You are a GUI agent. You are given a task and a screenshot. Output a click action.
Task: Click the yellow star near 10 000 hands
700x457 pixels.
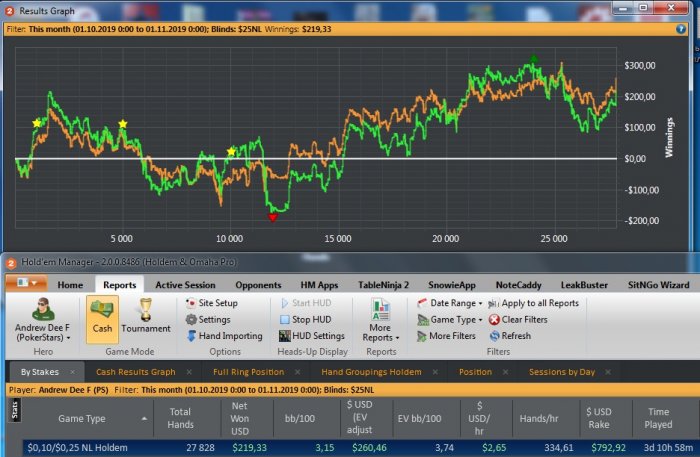(231, 152)
